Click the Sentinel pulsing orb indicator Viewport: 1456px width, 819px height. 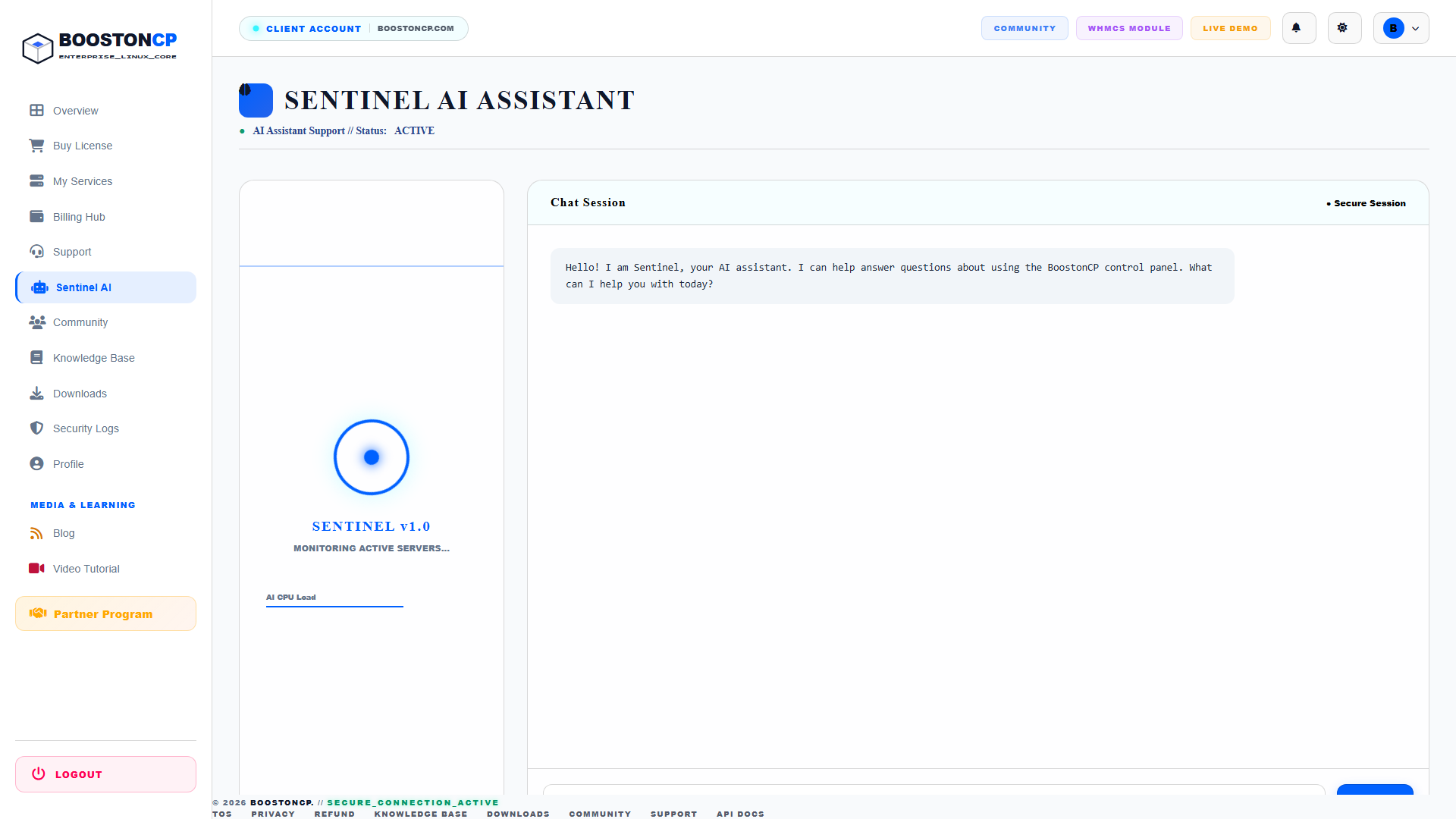(372, 457)
